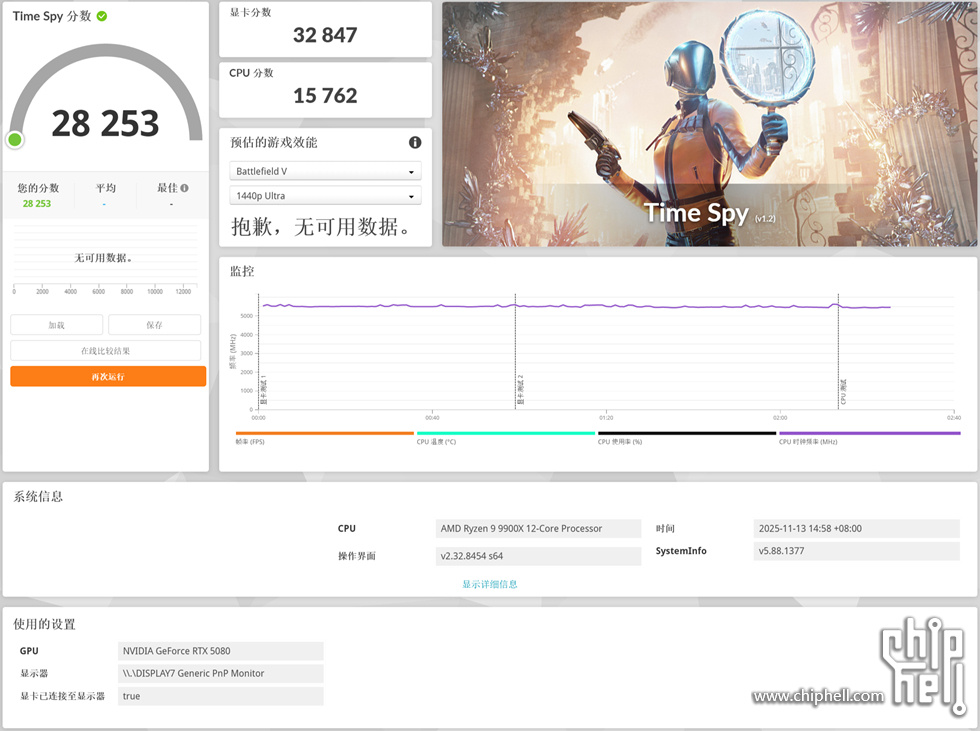Viewport: 980px width, 731px height.
Task: Click the 显卡测试 2 marker in the monitoring chart
Action: (x=520, y=389)
